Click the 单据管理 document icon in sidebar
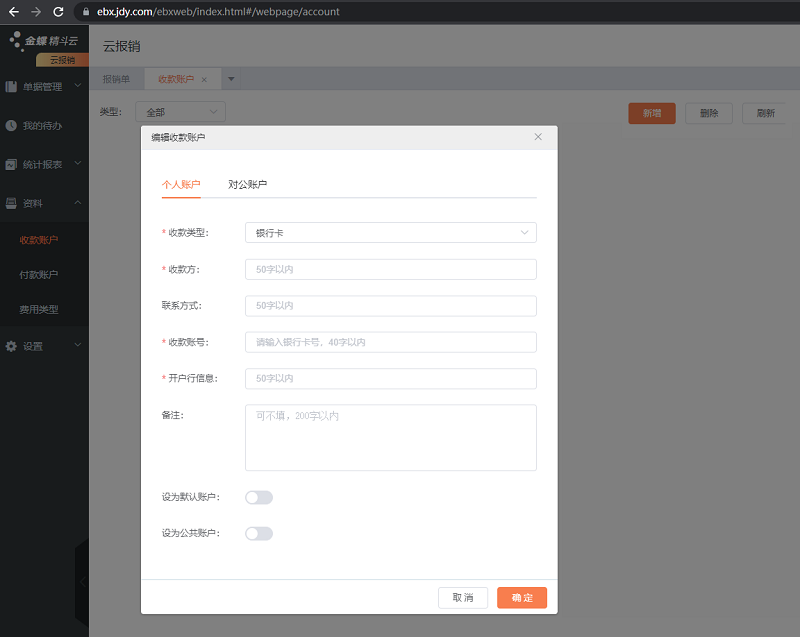 coord(11,87)
